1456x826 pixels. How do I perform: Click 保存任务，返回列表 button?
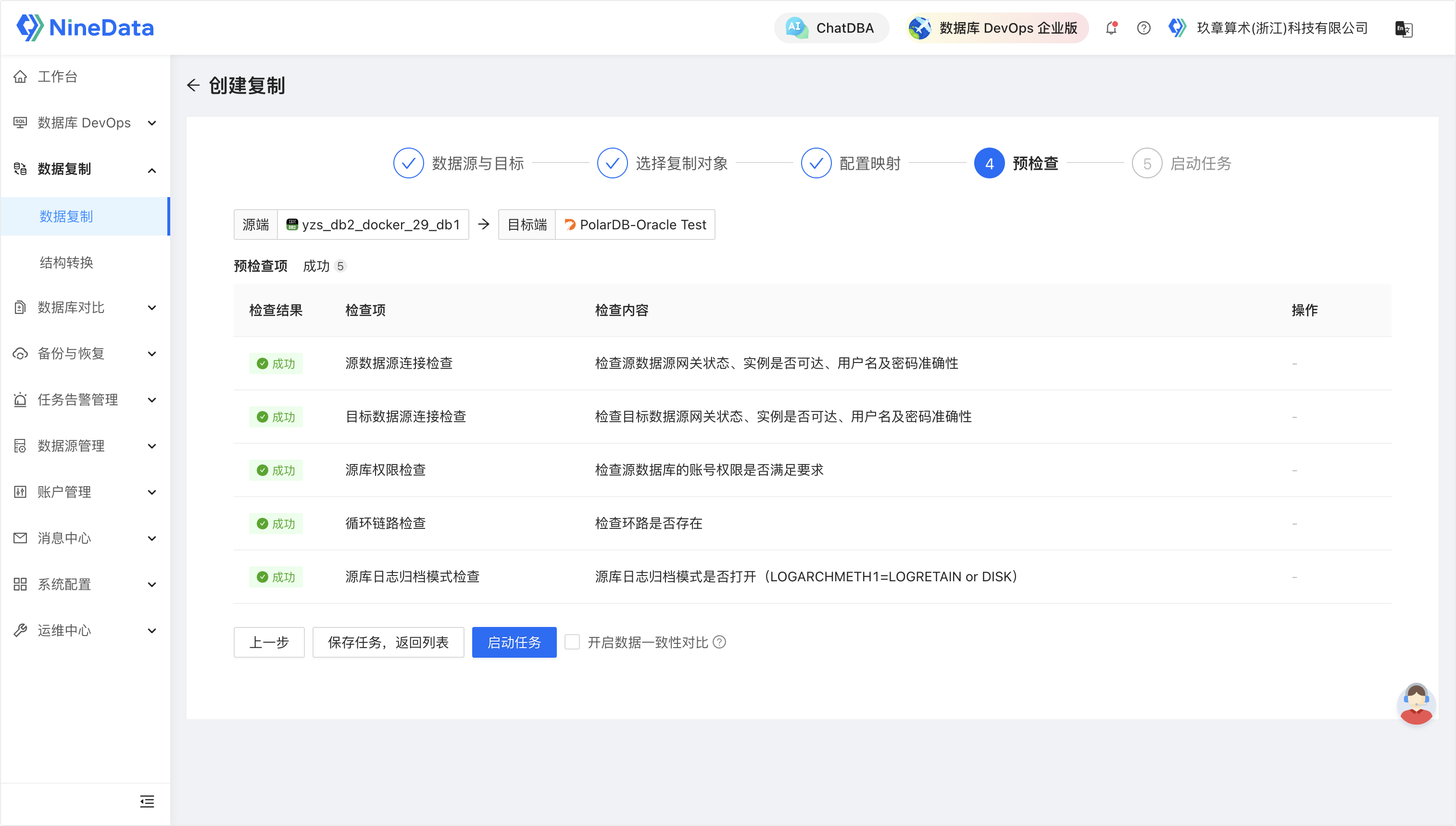click(x=388, y=642)
